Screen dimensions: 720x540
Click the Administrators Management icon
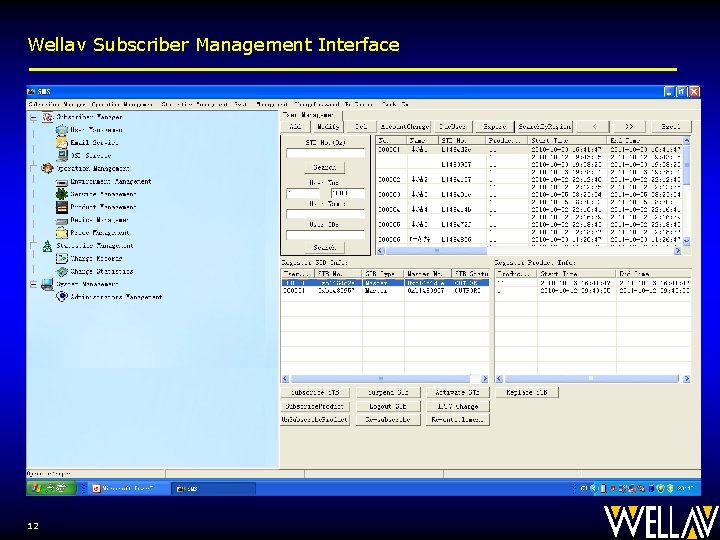pos(62,297)
